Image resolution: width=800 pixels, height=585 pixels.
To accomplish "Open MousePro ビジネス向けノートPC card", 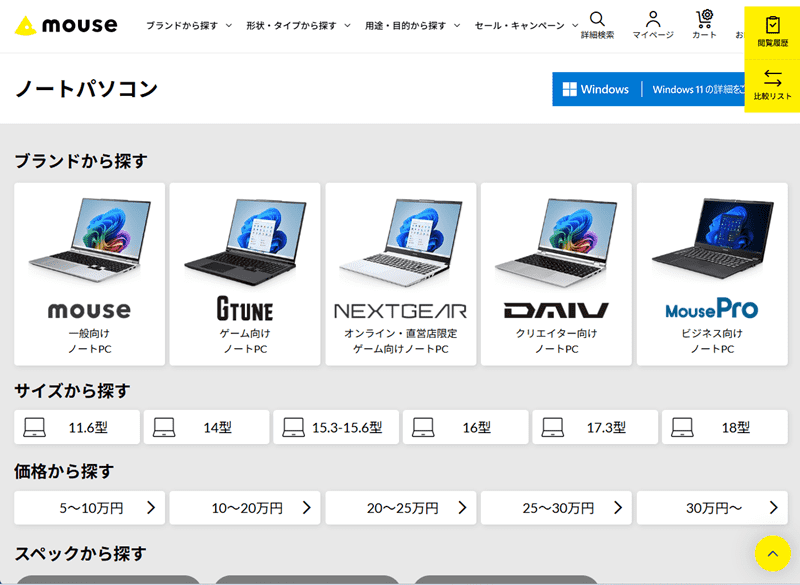I will [x=712, y=274].
